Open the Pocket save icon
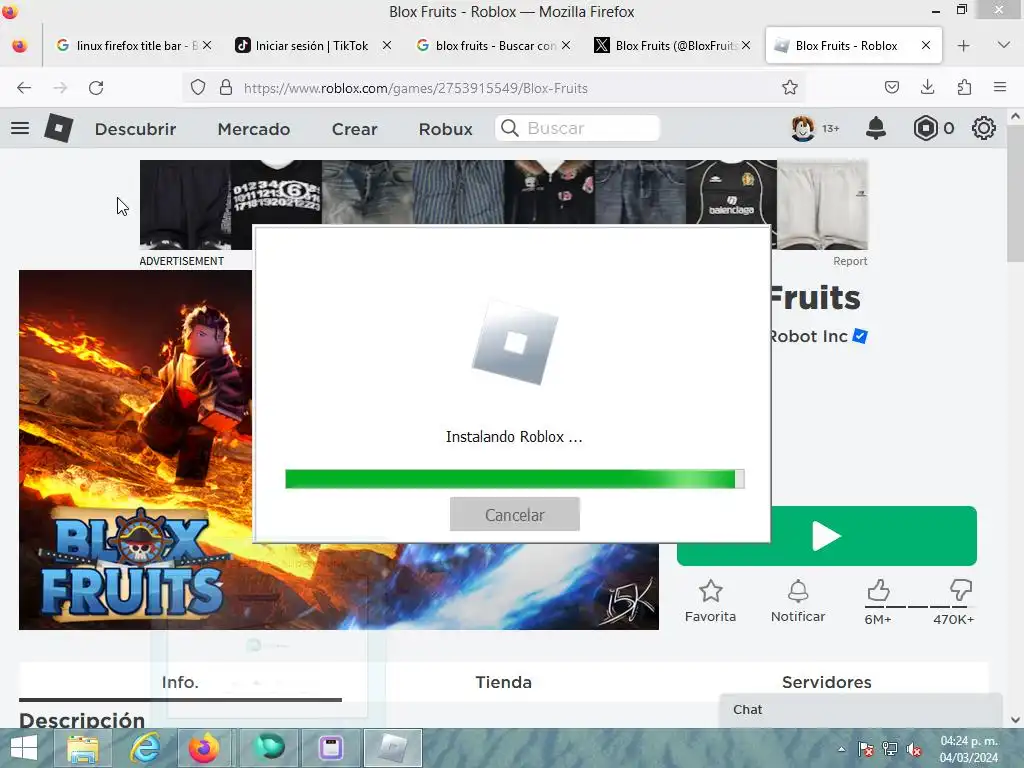This screenshot has height=768, width=1024. click(891, 88)
